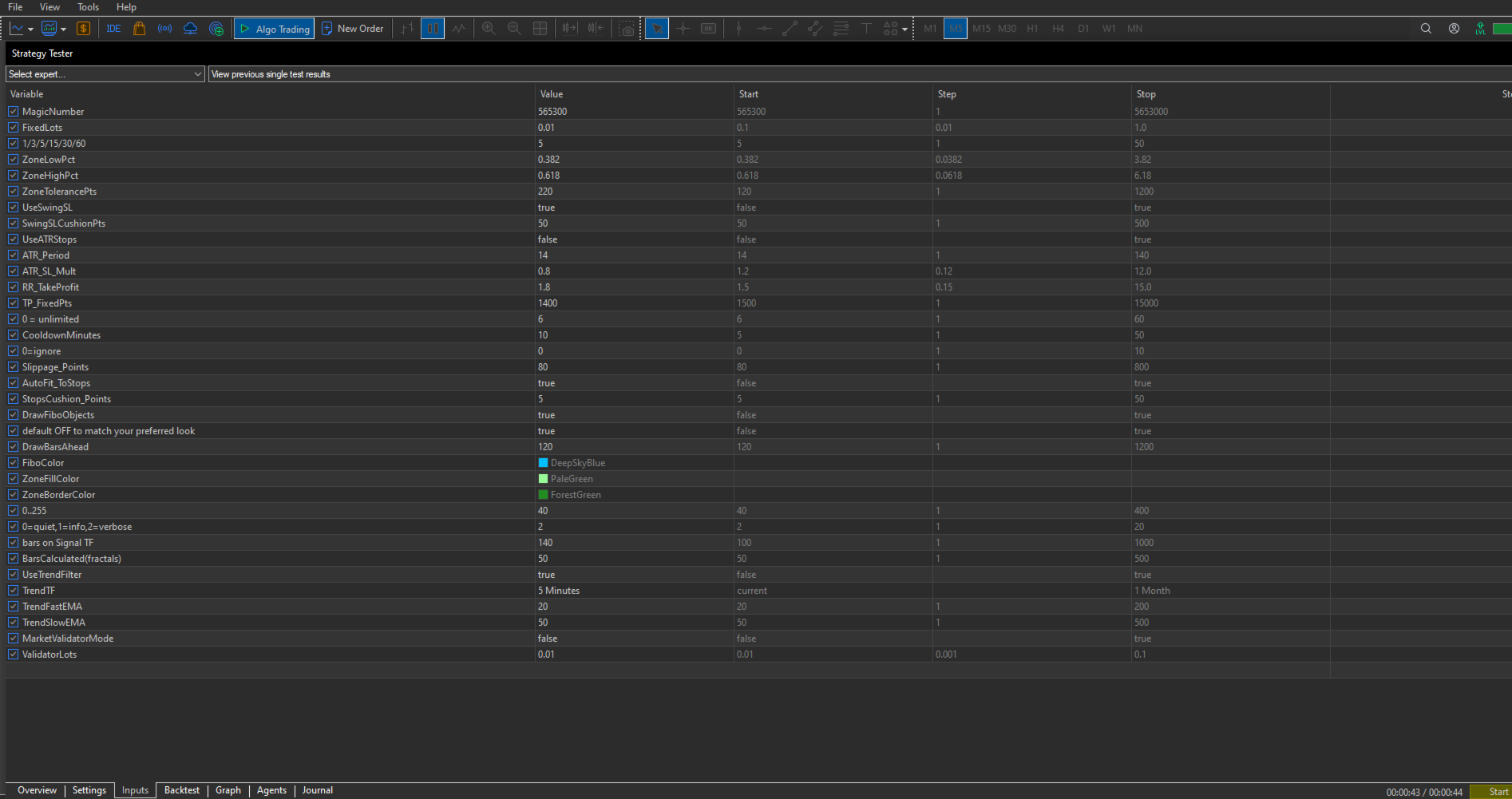Click the New Order button
Screen dimensions: 1512x799
pos(352,29)
